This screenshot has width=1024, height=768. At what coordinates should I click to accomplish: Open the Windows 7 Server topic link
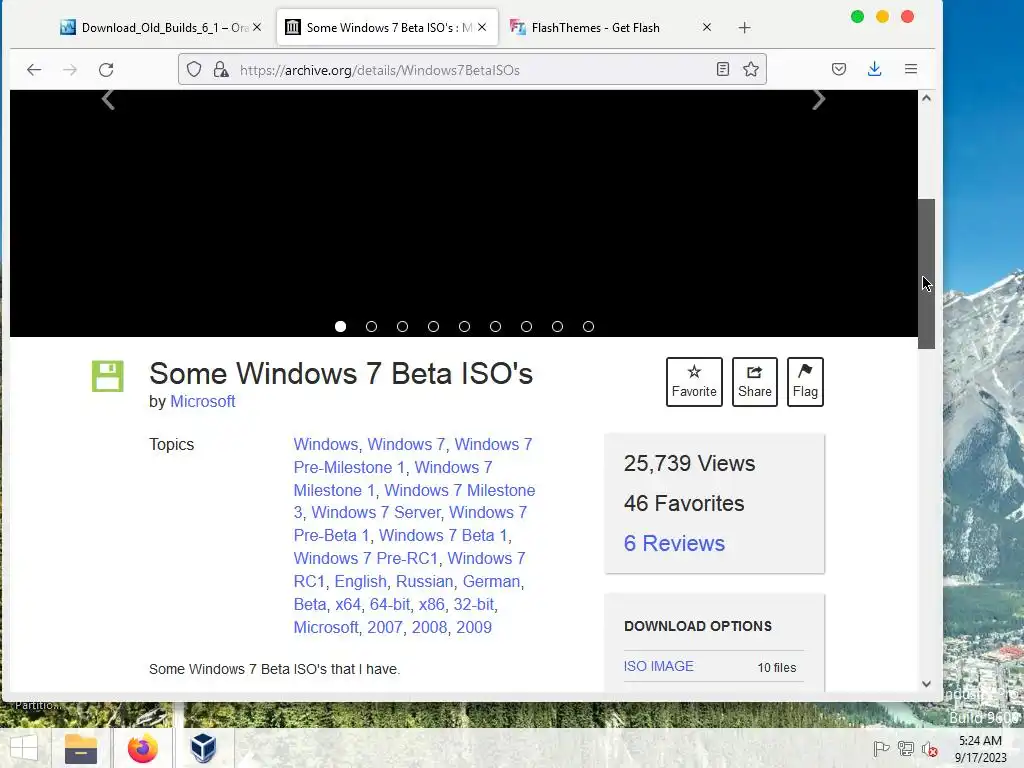377,513
